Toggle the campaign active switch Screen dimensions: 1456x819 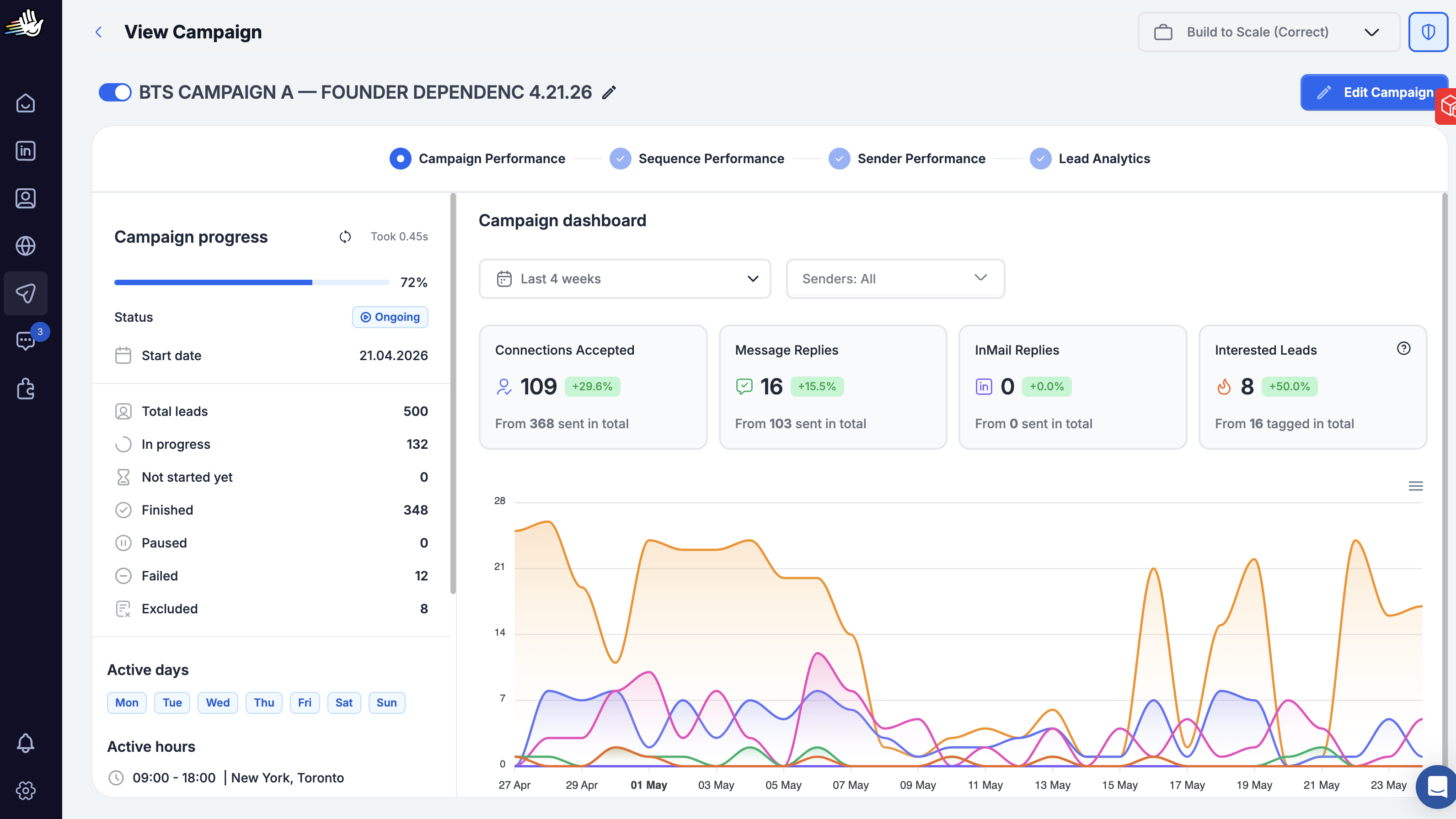pos(115,93)
